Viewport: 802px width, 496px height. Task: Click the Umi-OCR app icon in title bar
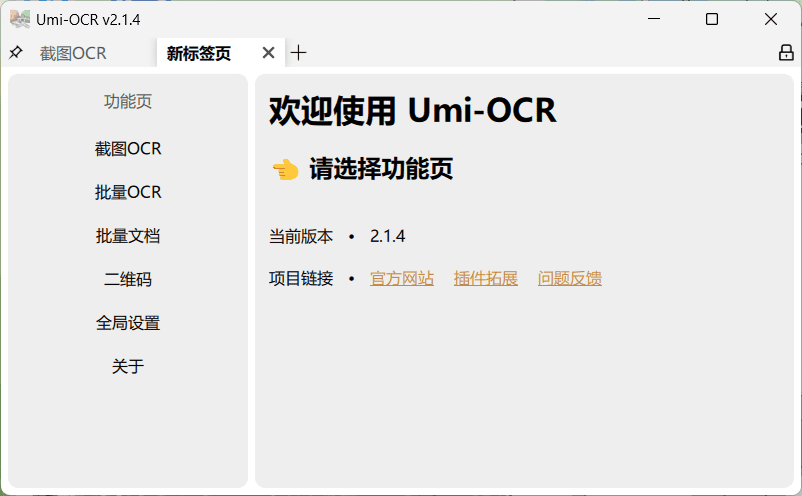point(19,19)
